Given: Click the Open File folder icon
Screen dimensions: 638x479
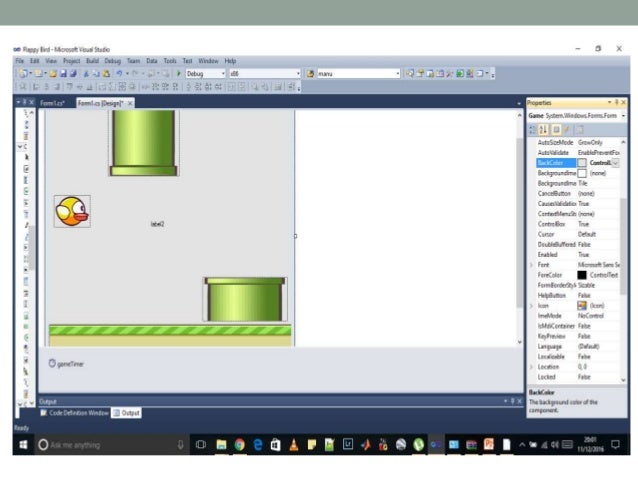Looking at the screenshot, I should pyautogui.click(x=52, y=74).
